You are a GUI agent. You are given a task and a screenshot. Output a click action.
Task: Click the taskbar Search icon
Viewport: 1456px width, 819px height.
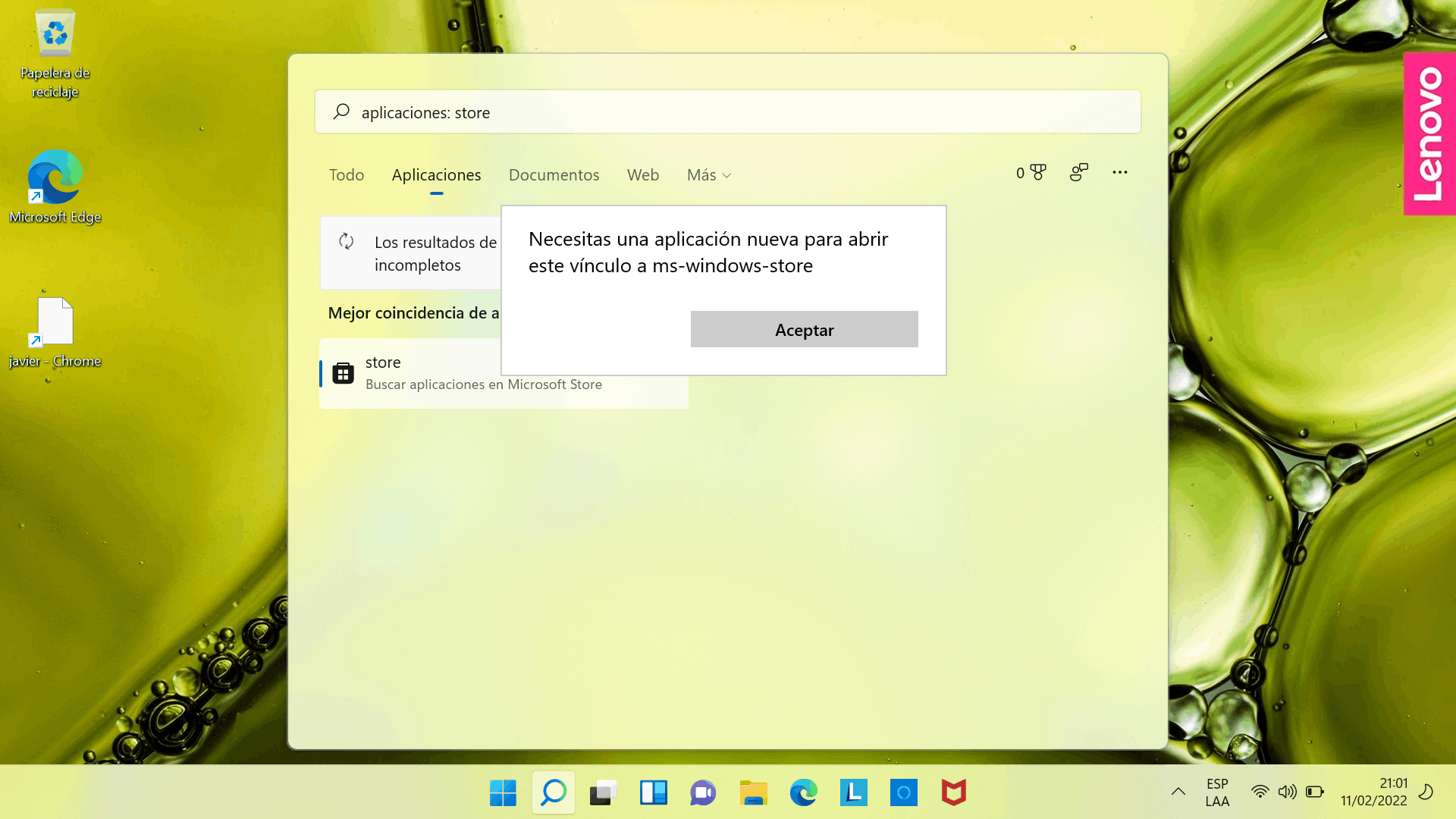553,792
